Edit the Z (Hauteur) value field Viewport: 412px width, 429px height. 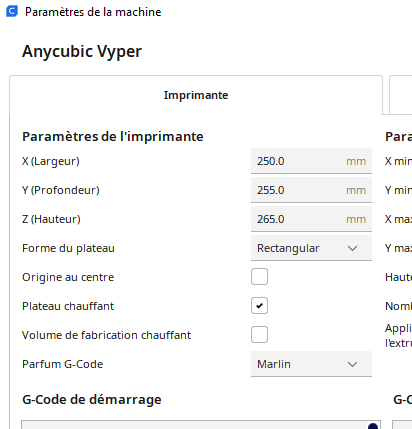311,219
